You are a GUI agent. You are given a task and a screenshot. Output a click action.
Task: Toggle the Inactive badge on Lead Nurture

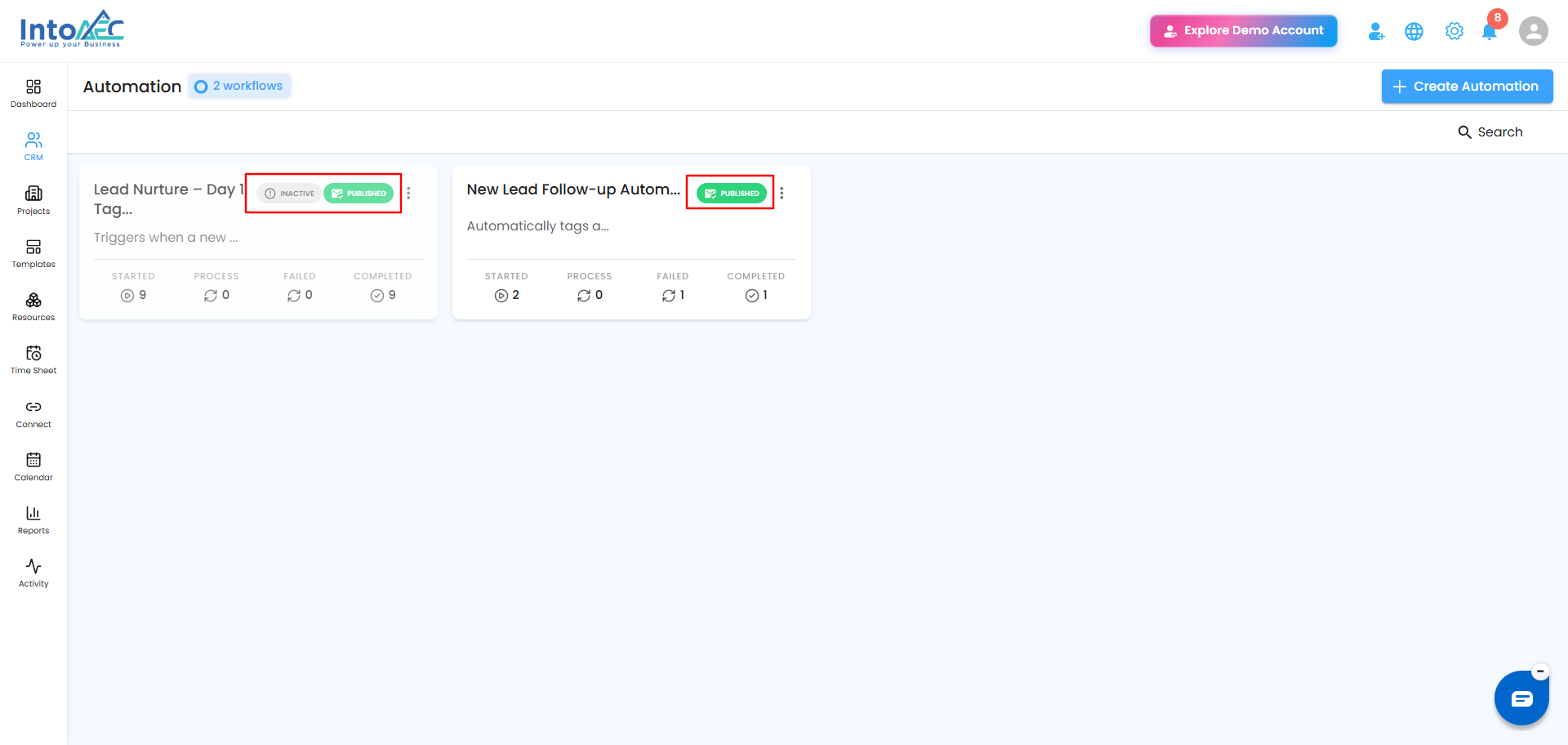tap(290, 194)
